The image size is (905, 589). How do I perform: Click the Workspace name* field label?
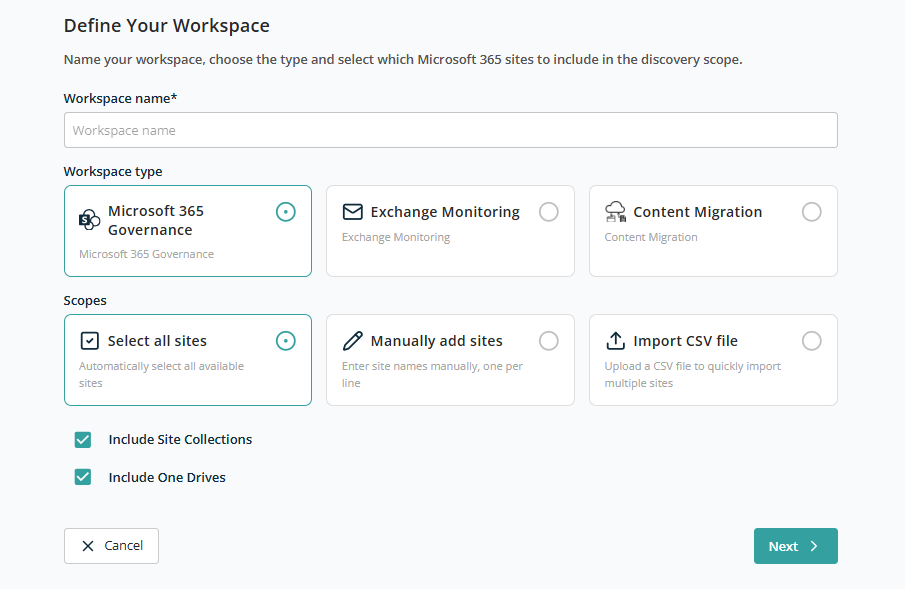(120, 98)
